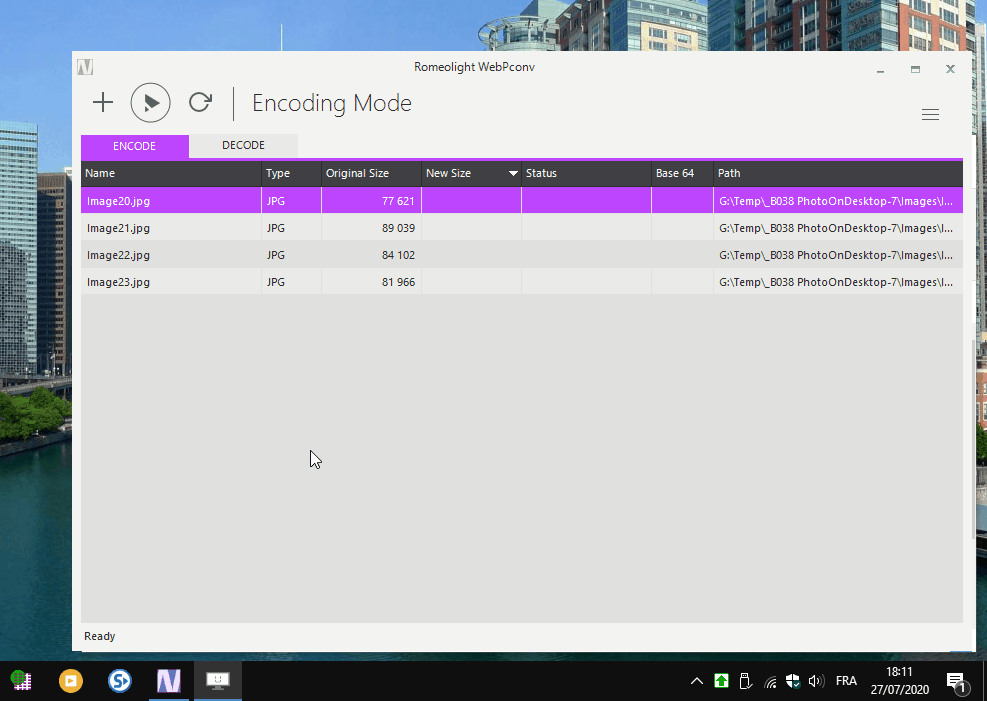
Task: Open the blue S taskbar application
Action: click(120, 681)
